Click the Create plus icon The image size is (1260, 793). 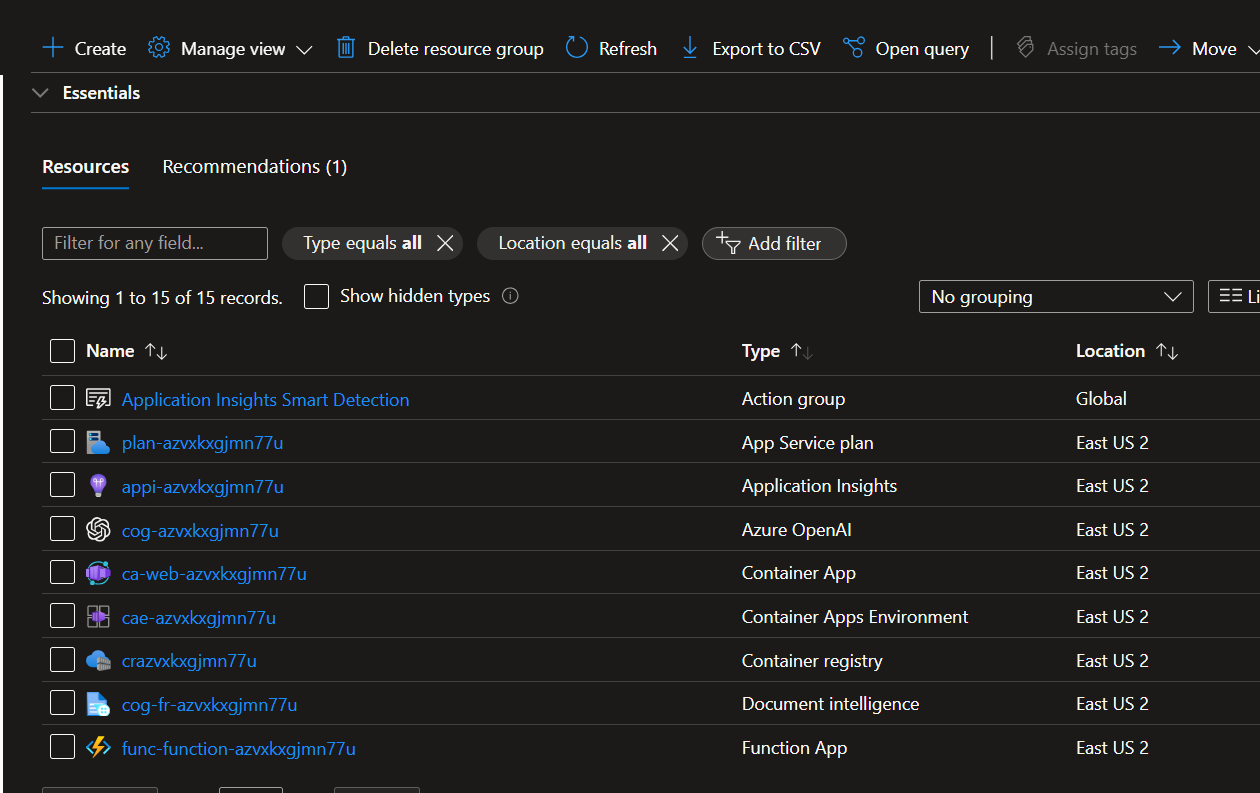(53, 48)
